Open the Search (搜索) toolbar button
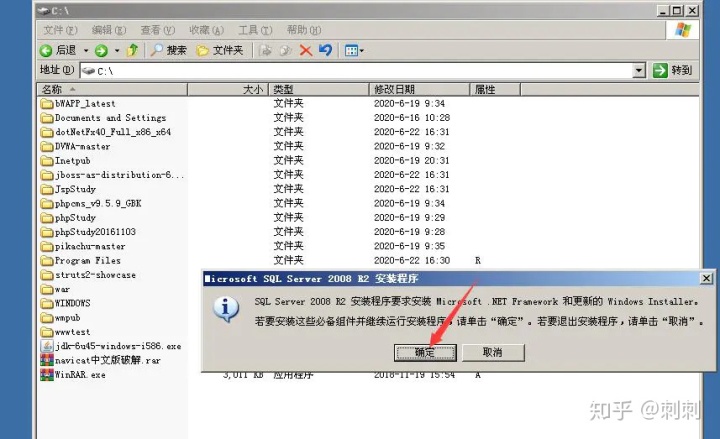This screenshot has width=720, height=439. (x=169, y=50)
